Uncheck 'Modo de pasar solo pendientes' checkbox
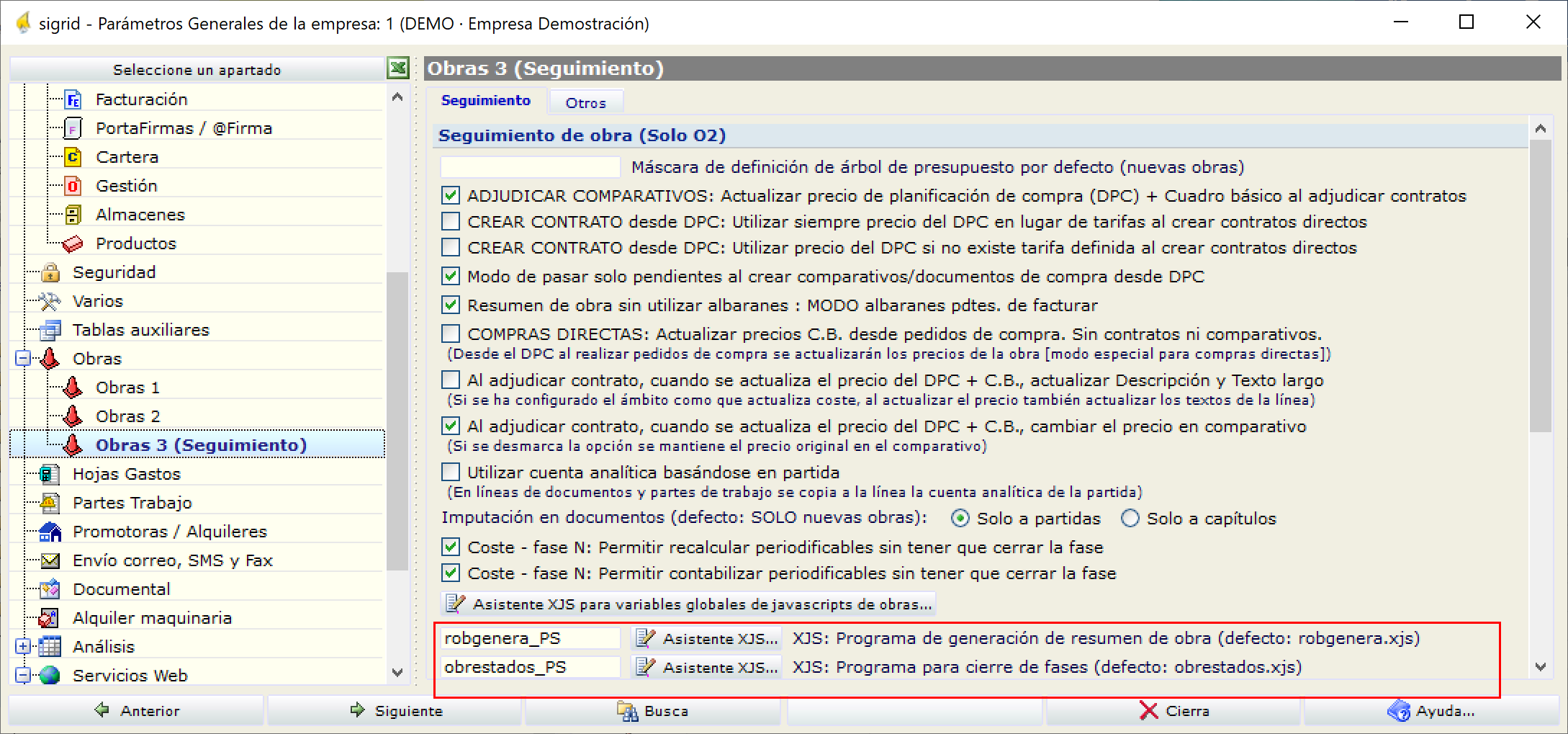The image size is (1568, 734). click(451, 277)
